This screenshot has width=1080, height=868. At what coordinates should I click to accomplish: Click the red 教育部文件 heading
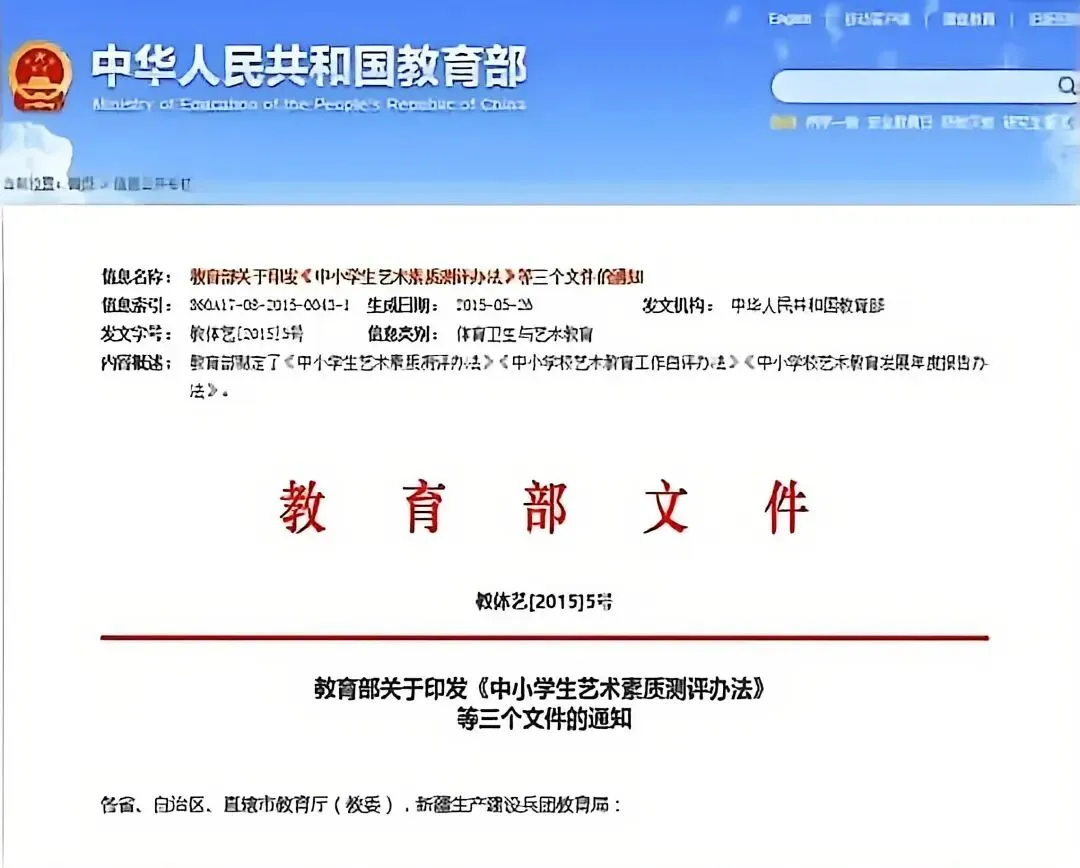point(543,507)
